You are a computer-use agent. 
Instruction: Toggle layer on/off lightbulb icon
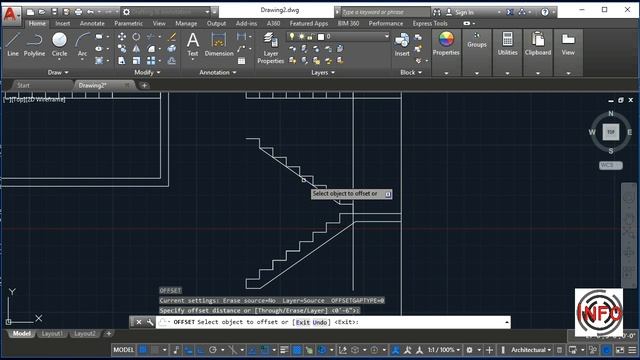pyautogui.click(x=292, y=37)
